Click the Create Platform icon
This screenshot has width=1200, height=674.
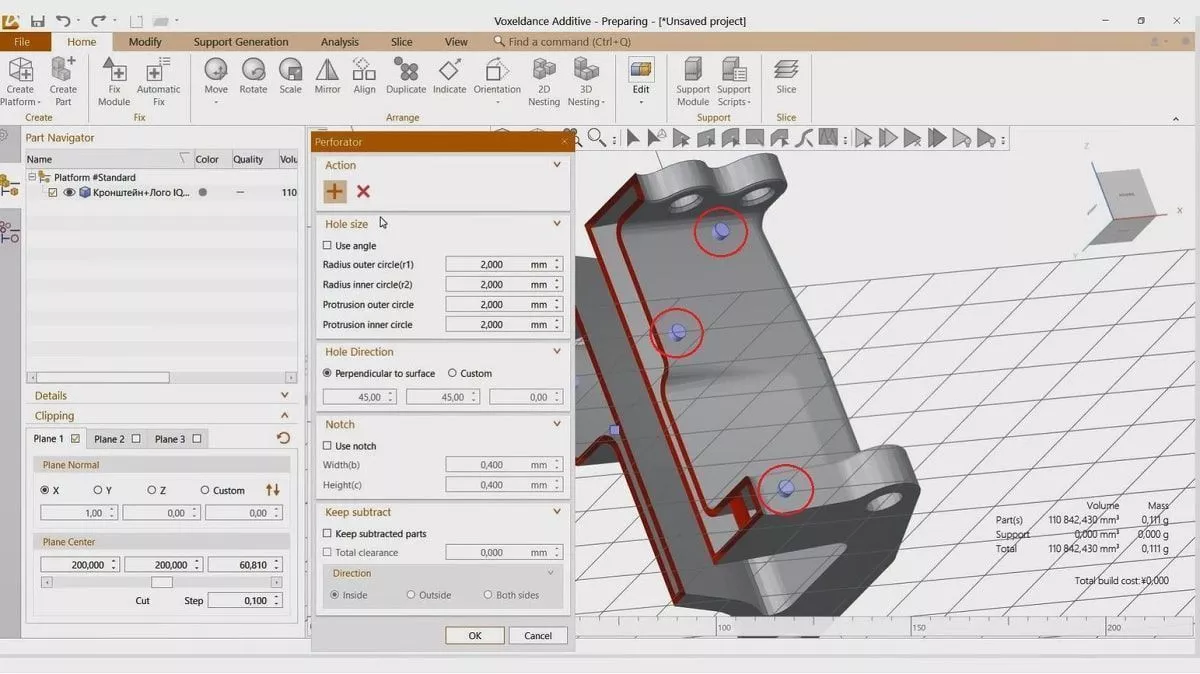tap(20, 71)
